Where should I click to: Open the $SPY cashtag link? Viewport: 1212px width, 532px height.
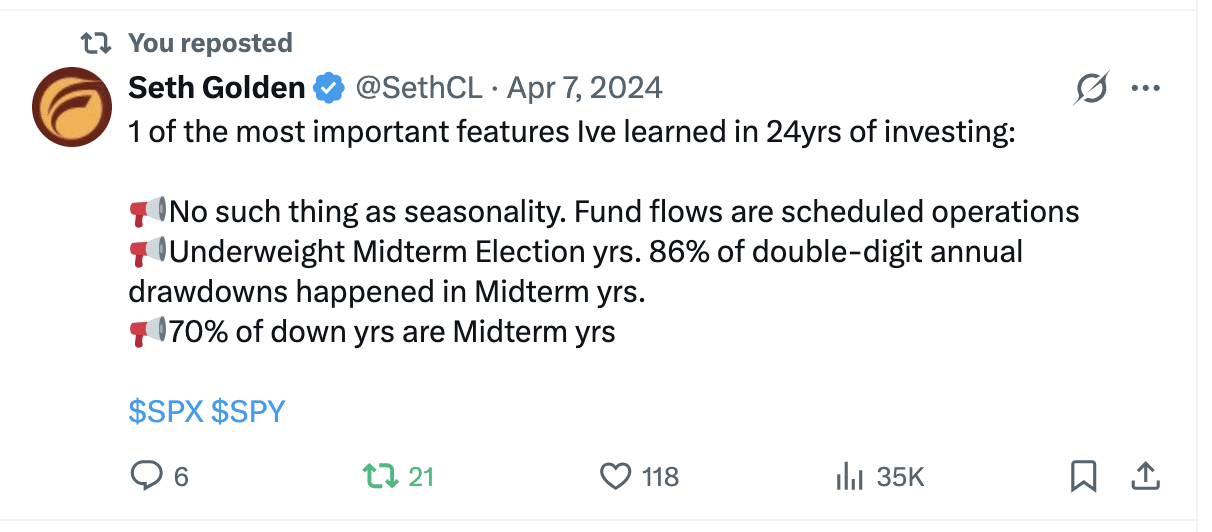(x=248, y=411)
